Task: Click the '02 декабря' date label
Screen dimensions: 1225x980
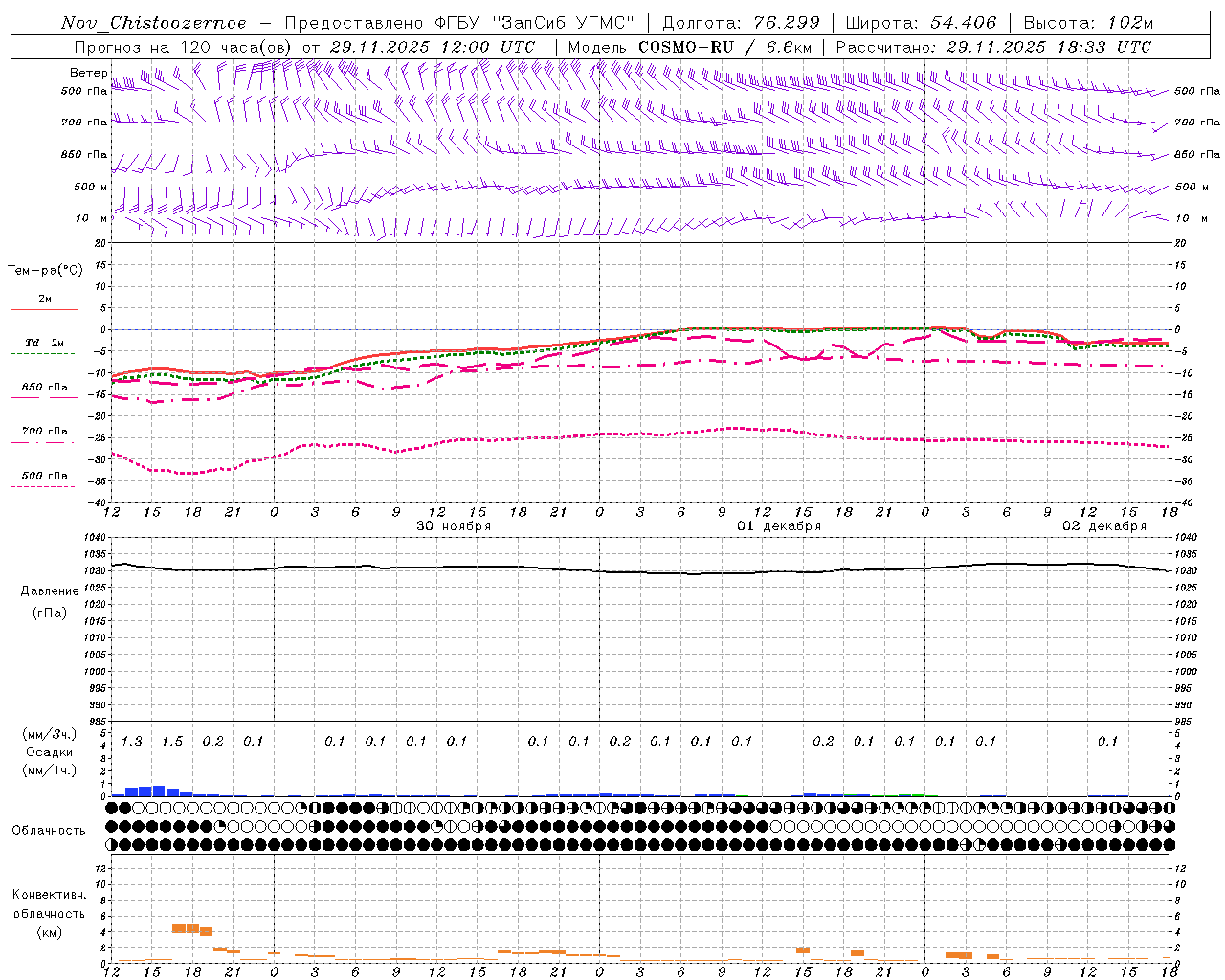Action: point(1104,526)
